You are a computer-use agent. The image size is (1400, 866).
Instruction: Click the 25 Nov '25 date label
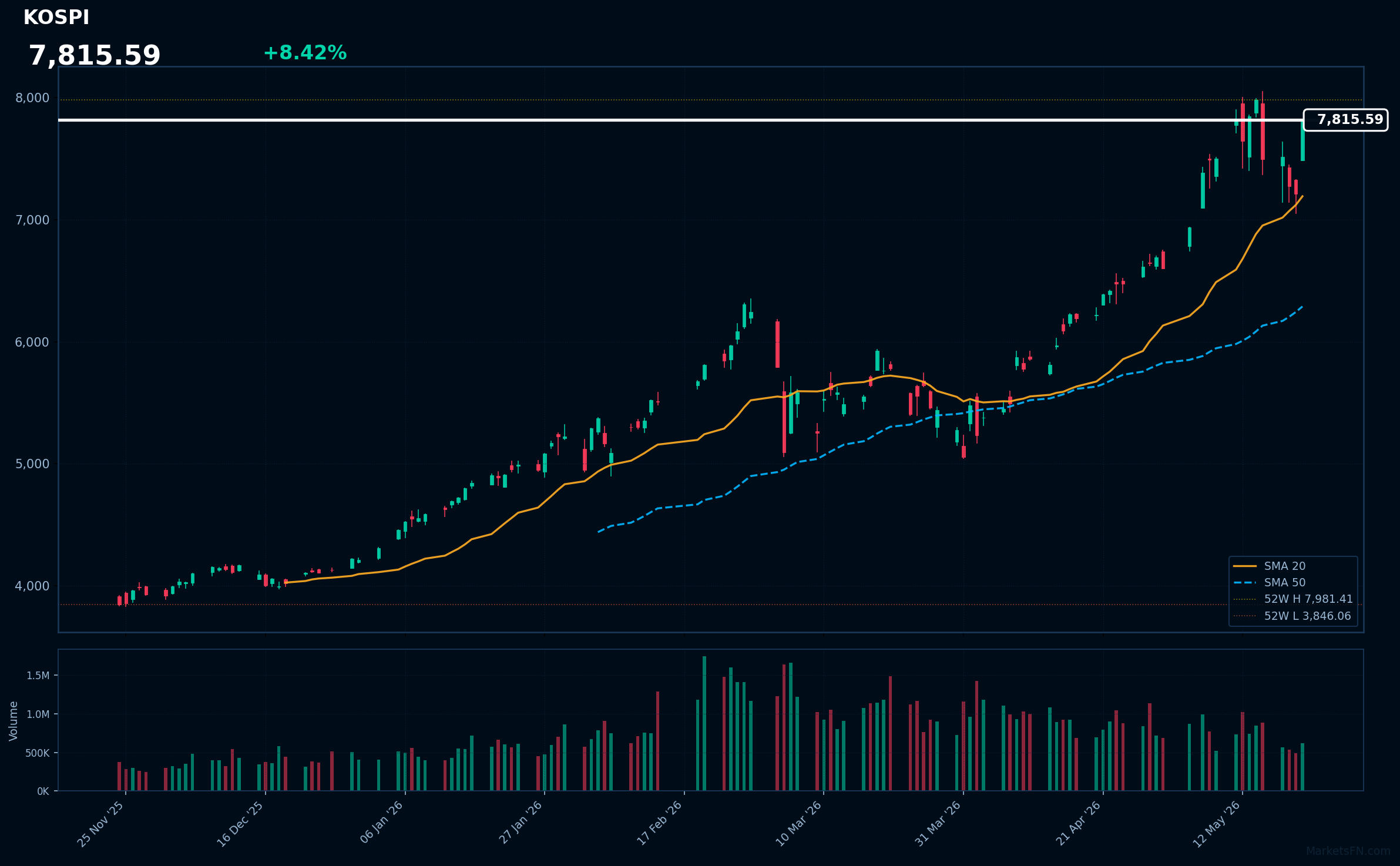(101, 824)
